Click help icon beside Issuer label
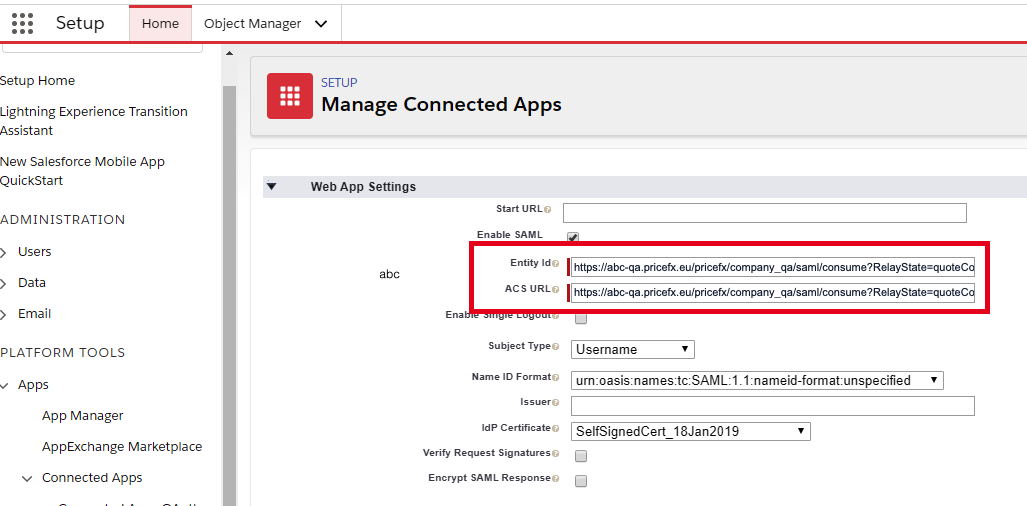This screenshot has width=1027, height=506. click(556, 403)
